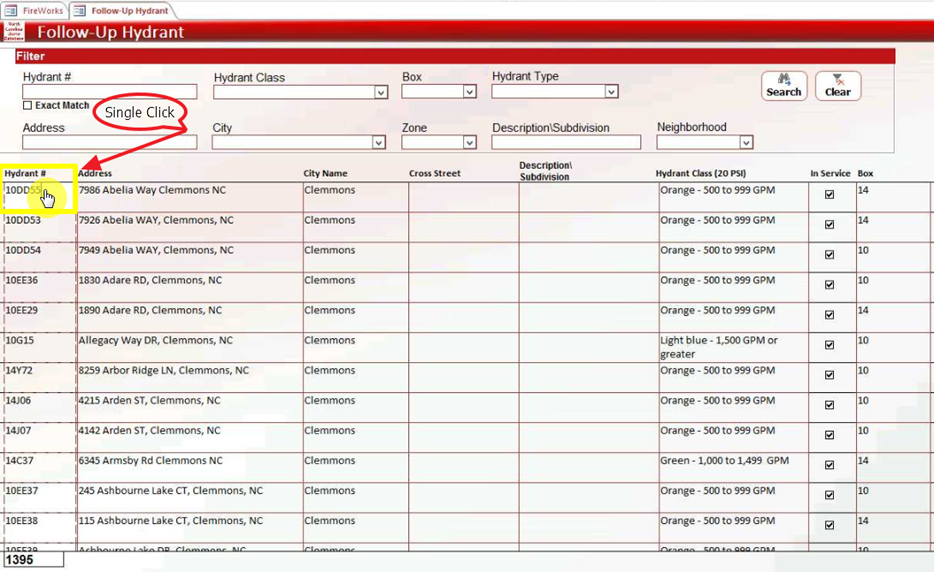Click Green - 1,000 to 1,499 GPM cell
This screenshot has height=572, width=934.
[733, 468]
